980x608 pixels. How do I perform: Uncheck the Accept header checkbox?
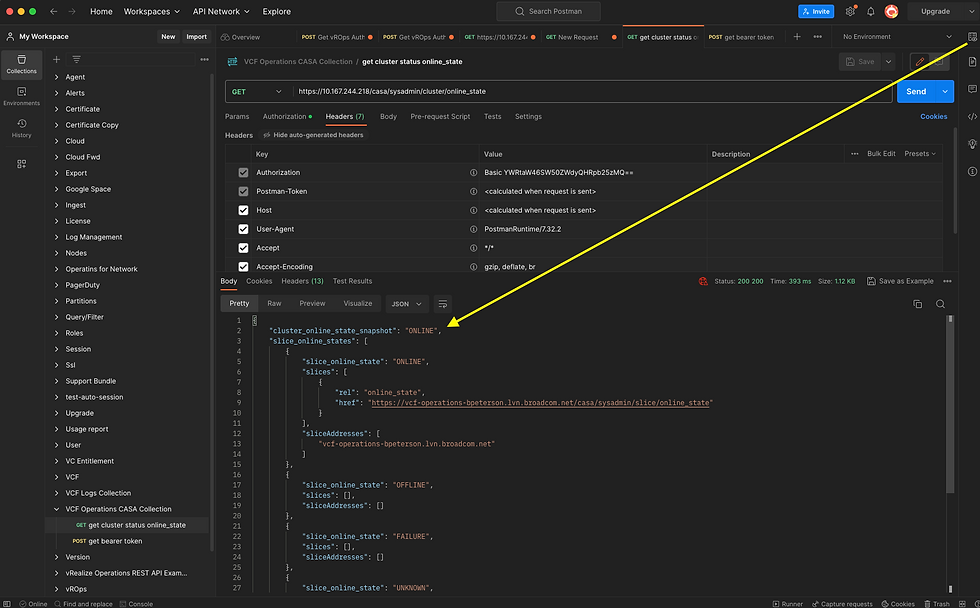click(x=243, y=247)
